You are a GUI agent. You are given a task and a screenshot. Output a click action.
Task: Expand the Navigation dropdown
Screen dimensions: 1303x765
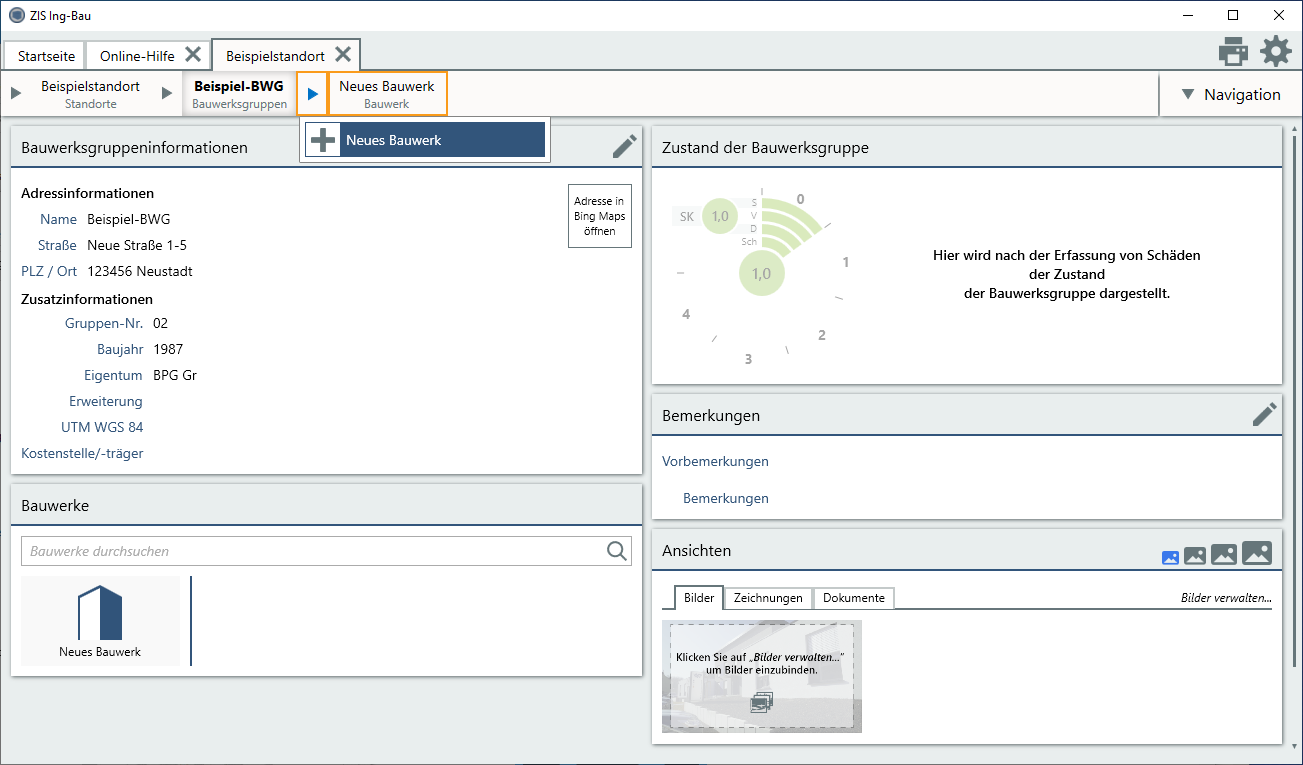(x=1230, y=95)
